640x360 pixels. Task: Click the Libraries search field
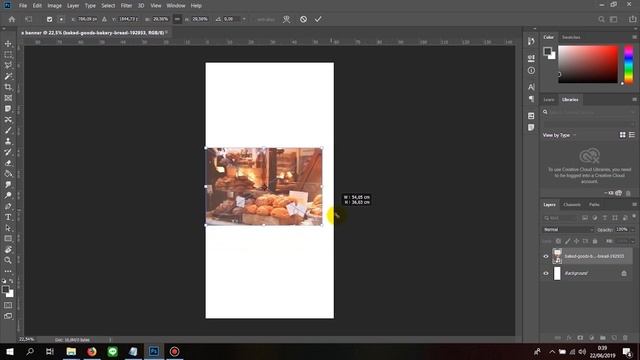[x=589, y=112]
